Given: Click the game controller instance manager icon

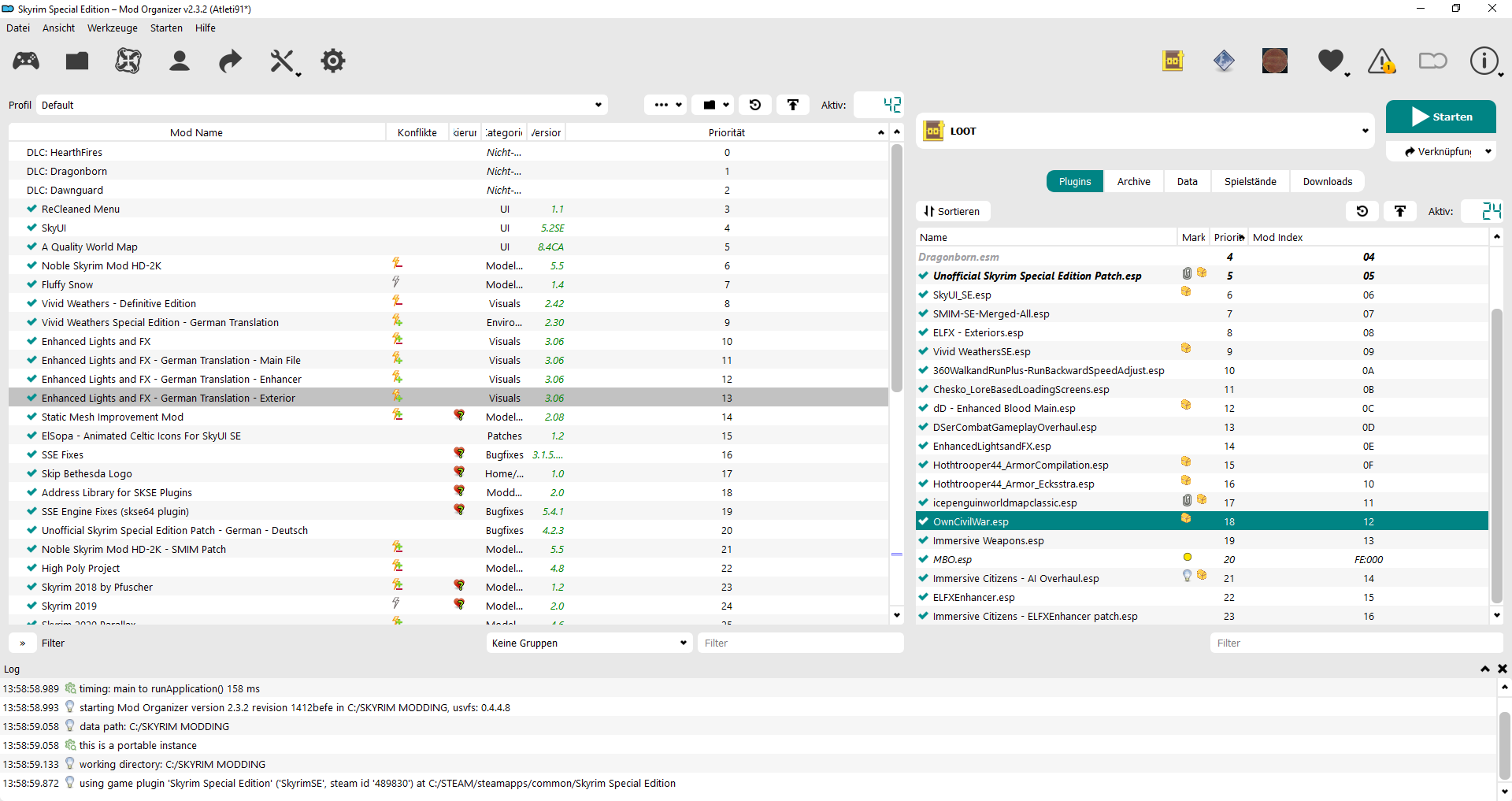Looking at the screenshot, I should (26, 61).
